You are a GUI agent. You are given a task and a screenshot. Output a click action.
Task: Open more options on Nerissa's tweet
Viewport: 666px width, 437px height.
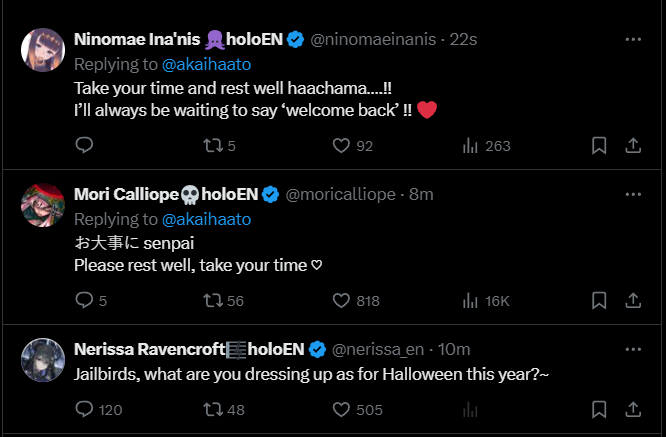(x=633, y=349)
